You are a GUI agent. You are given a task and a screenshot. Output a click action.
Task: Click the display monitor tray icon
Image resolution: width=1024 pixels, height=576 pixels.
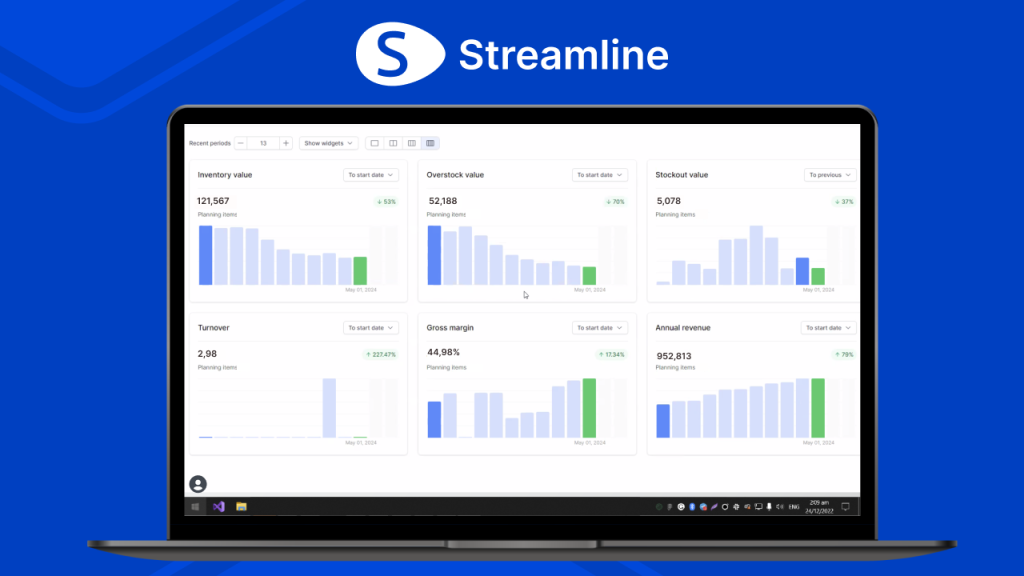[x=758, y=507]
